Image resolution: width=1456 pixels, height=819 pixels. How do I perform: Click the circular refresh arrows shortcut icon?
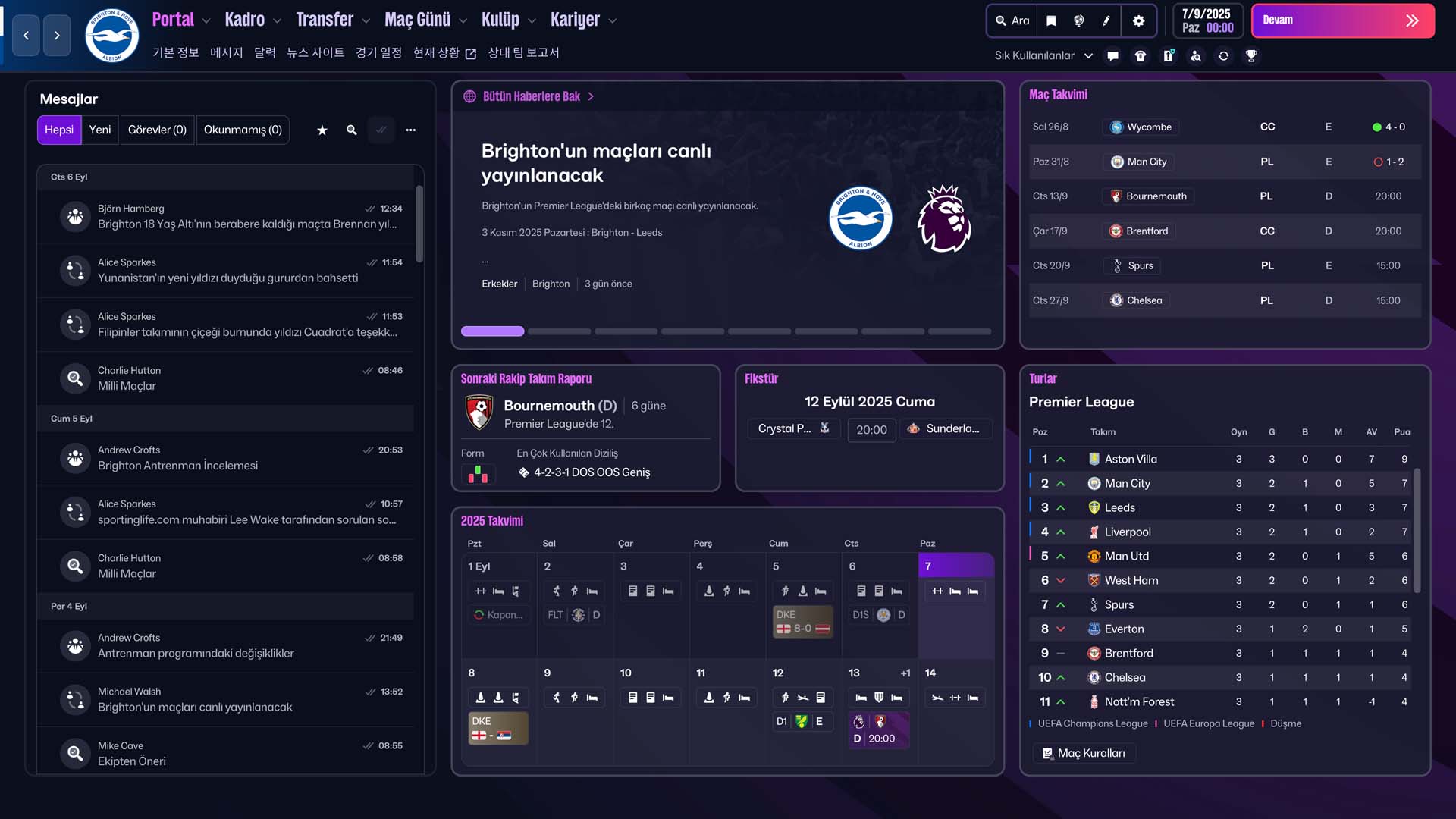tap(1223, 55)
